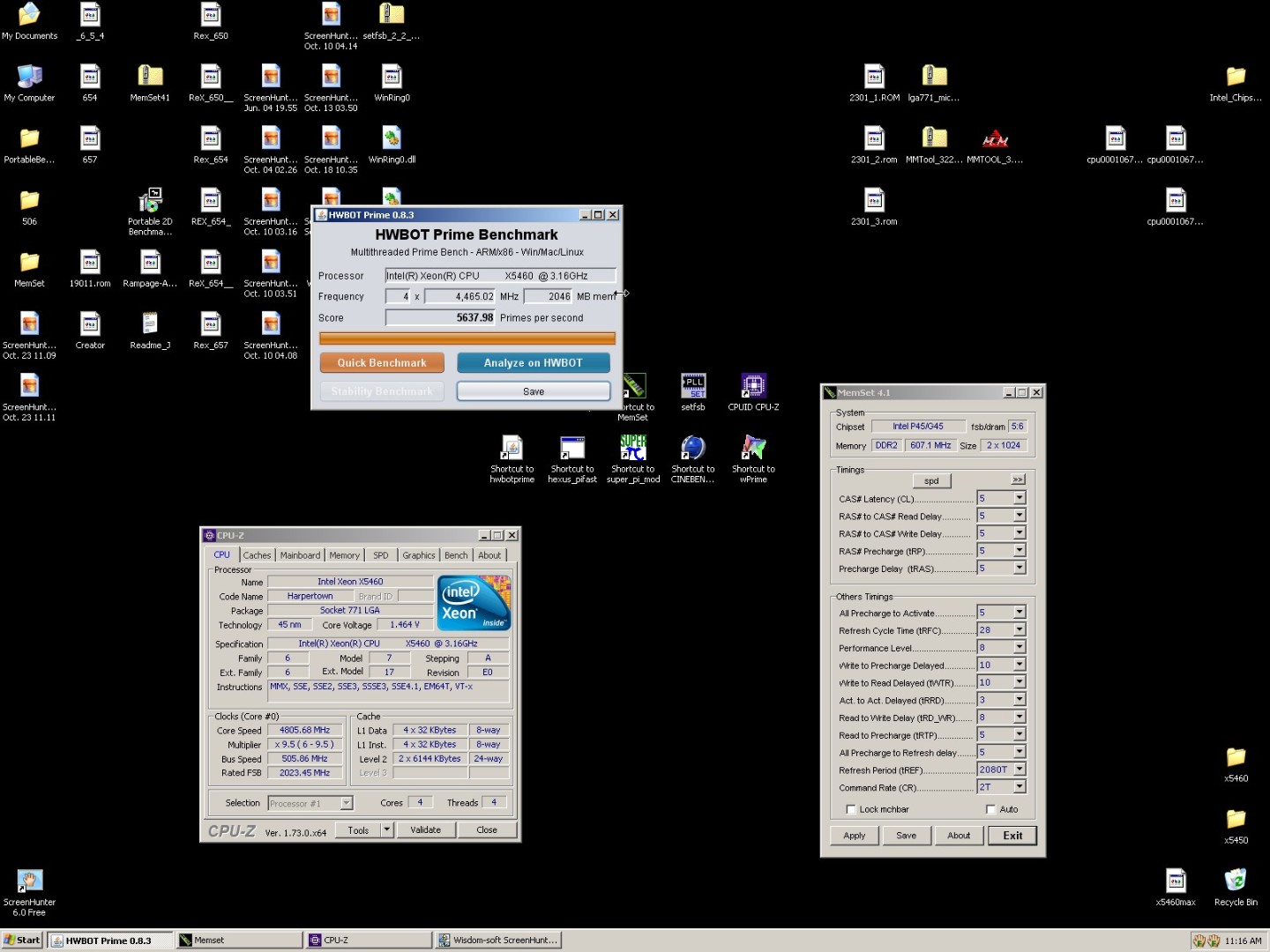Switch to the Caches tab in CPU-Z
Viewport: 1270px width, 952px height.
point(257,555)
